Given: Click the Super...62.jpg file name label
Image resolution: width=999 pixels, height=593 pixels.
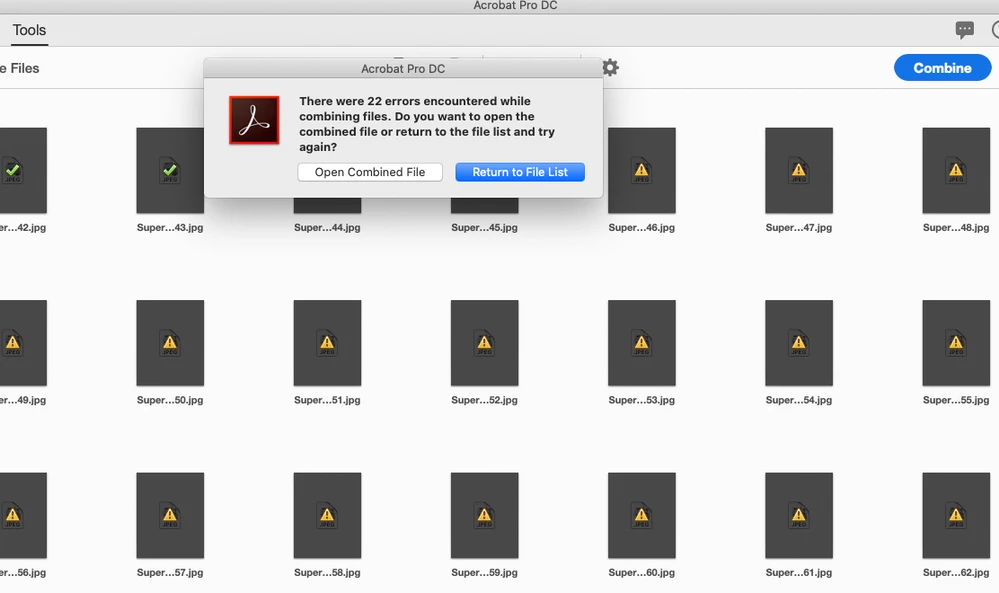Looking at the screenshot, I should pos(956,573).
